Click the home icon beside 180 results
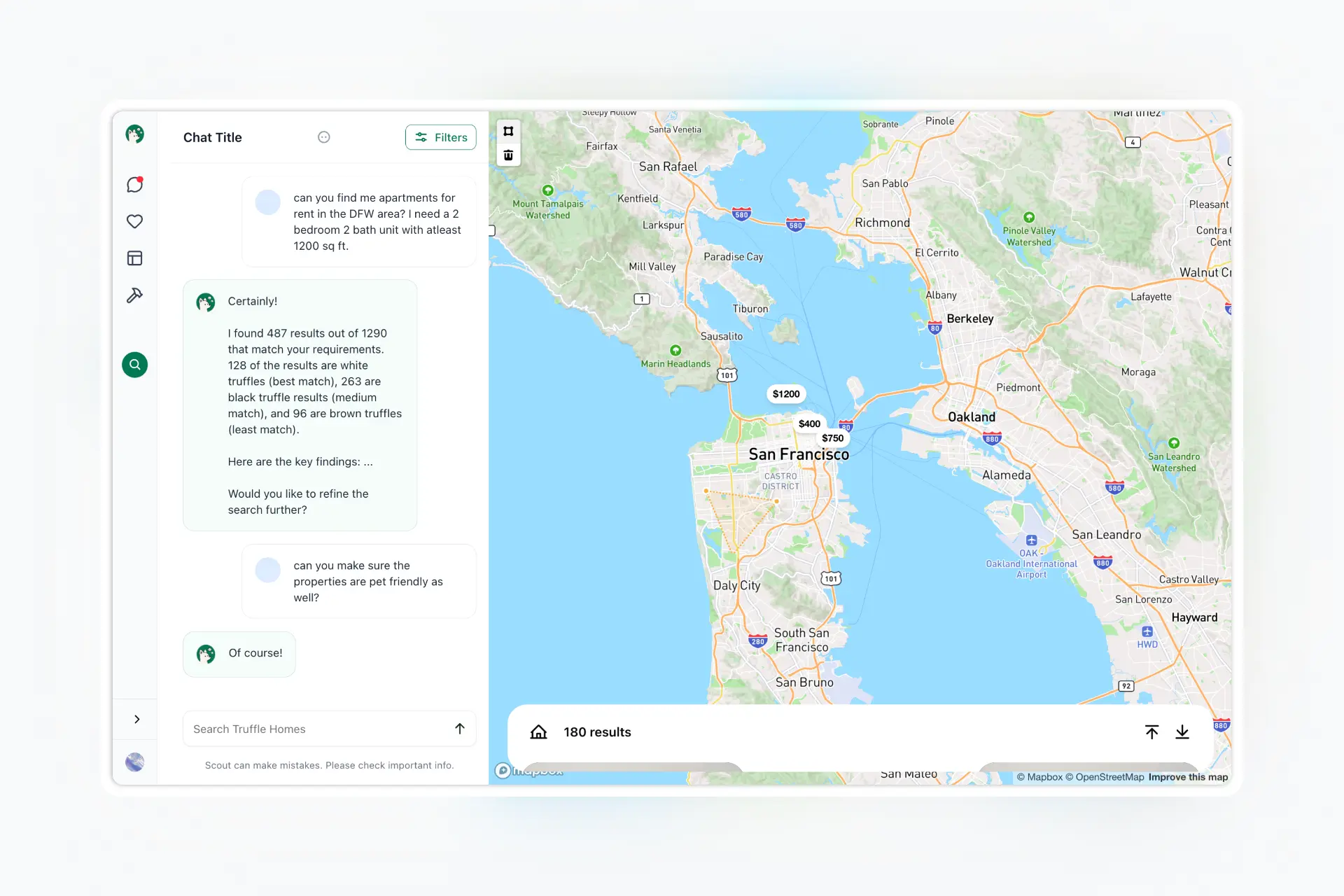Screen dimensions: 1344x896 click(538, 731)
